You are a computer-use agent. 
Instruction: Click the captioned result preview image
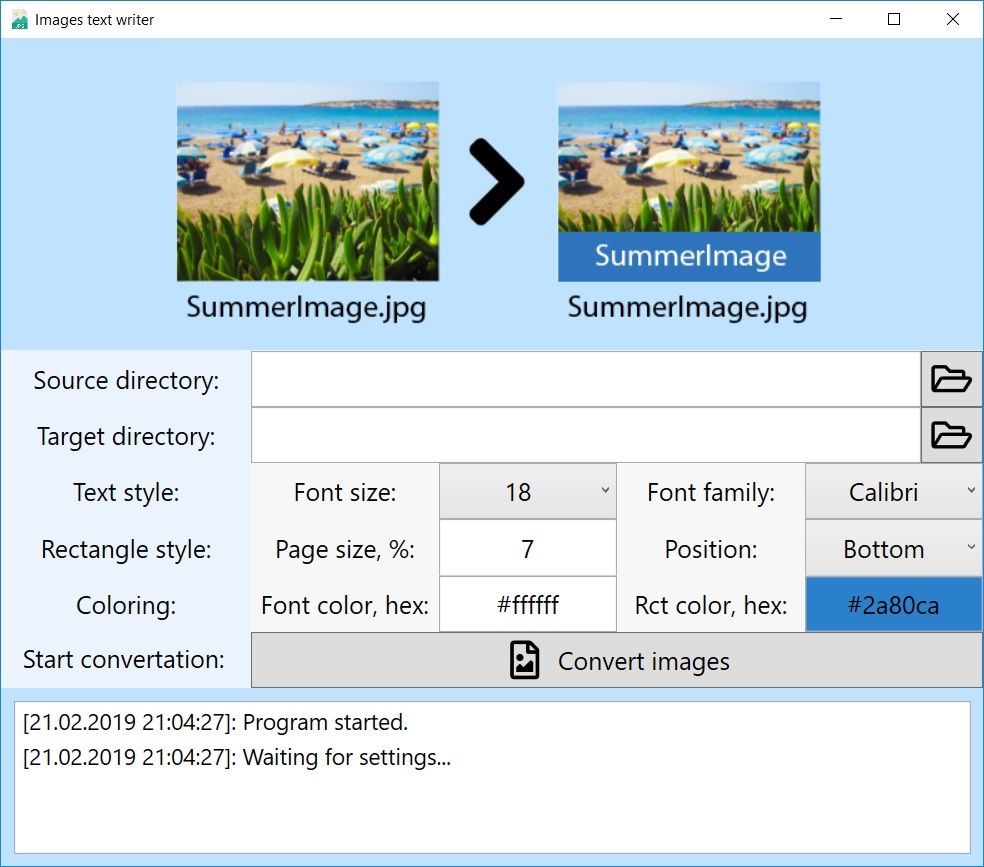pyautogui.click(x=688, y=181)
